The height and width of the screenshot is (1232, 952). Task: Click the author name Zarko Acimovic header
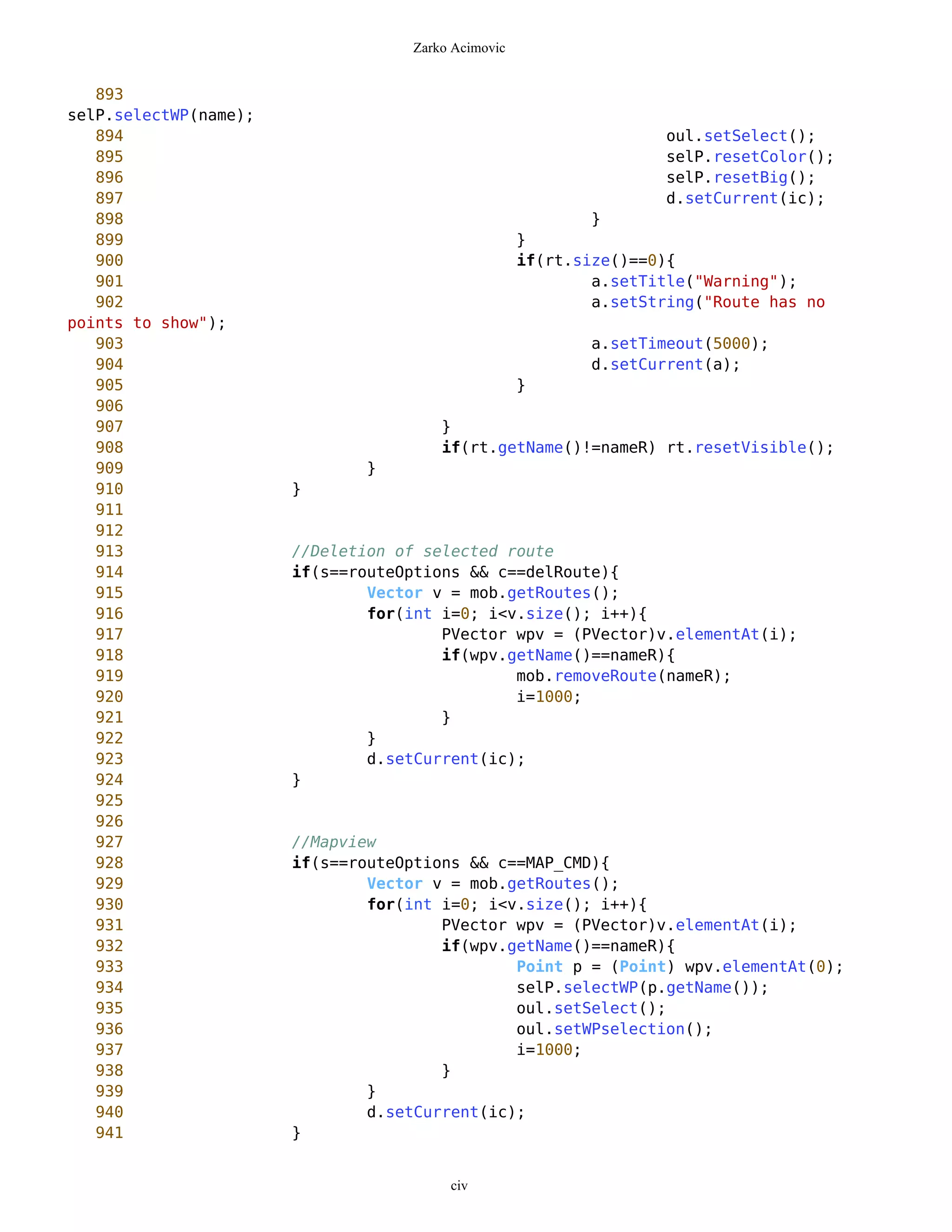click(458, 48)
